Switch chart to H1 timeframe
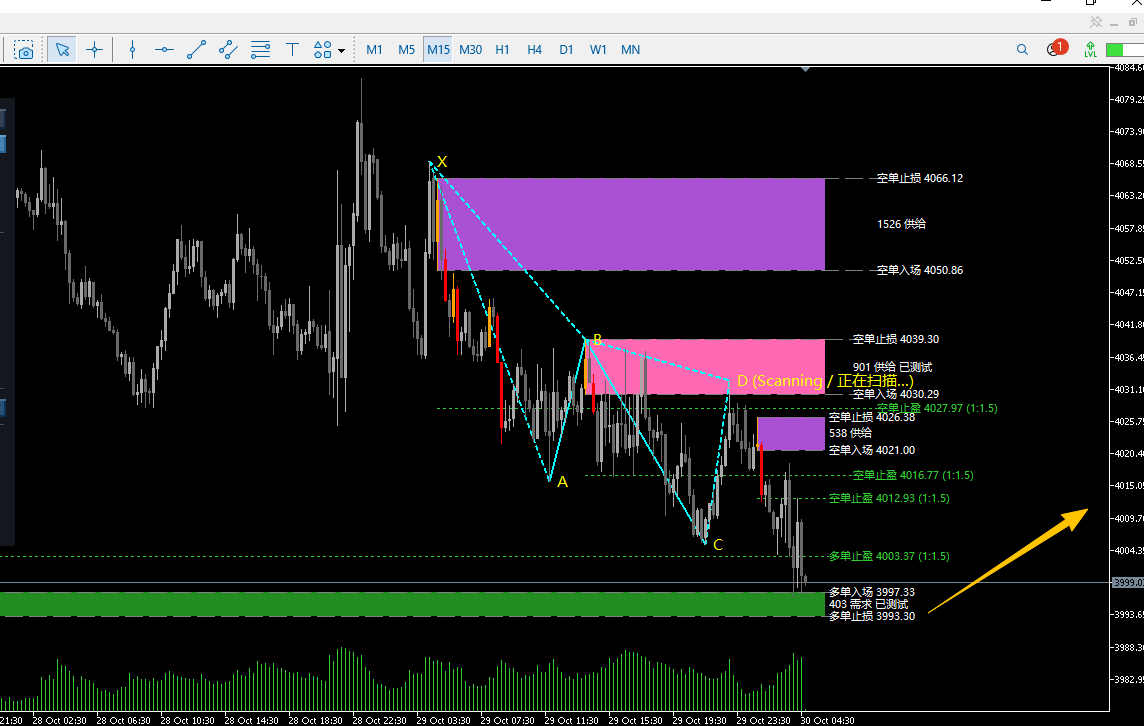The width and height of the screenshot is (1144, 726). pyautogui.click(x=503, y=50)
